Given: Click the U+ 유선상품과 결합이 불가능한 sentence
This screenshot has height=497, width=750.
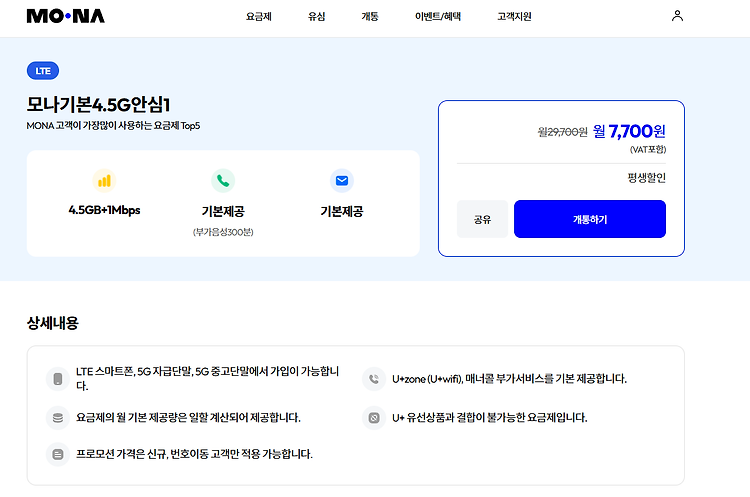Looking at the screenshot, I should [x=490, y=418].
